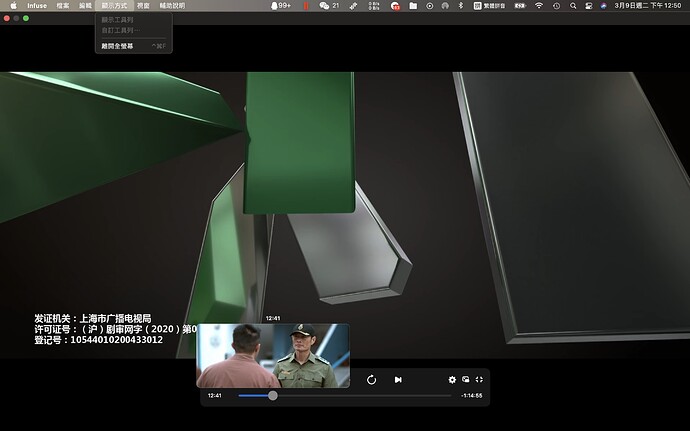This screenshot has height=431, width=690.
Task: Click the Time Machine clock icon
Action: 557,6
